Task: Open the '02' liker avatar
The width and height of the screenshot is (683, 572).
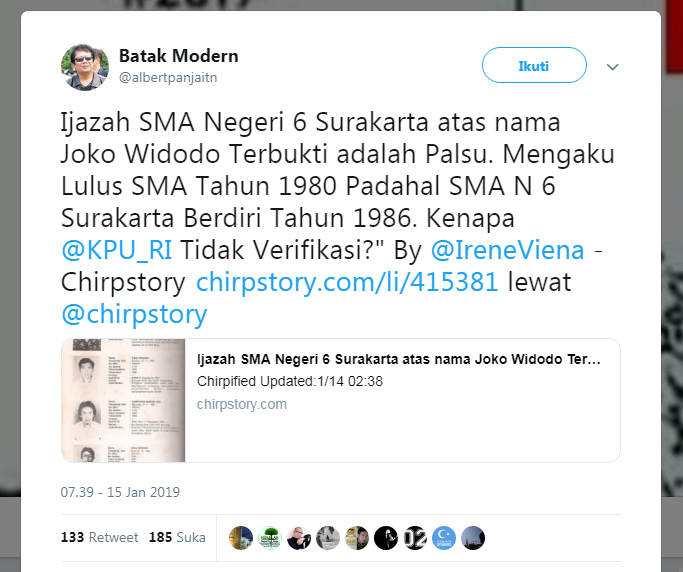Action: click(x=415, y=538)
